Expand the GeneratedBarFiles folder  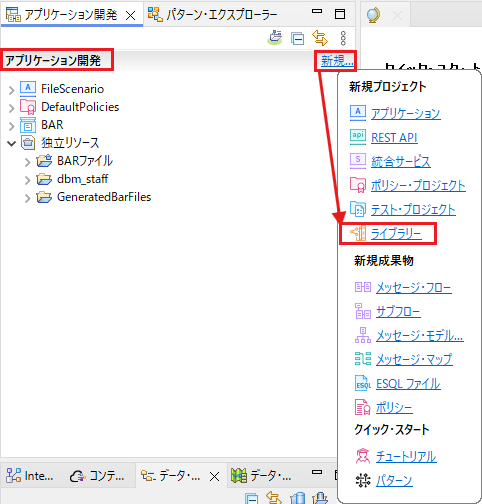point(28,198)
